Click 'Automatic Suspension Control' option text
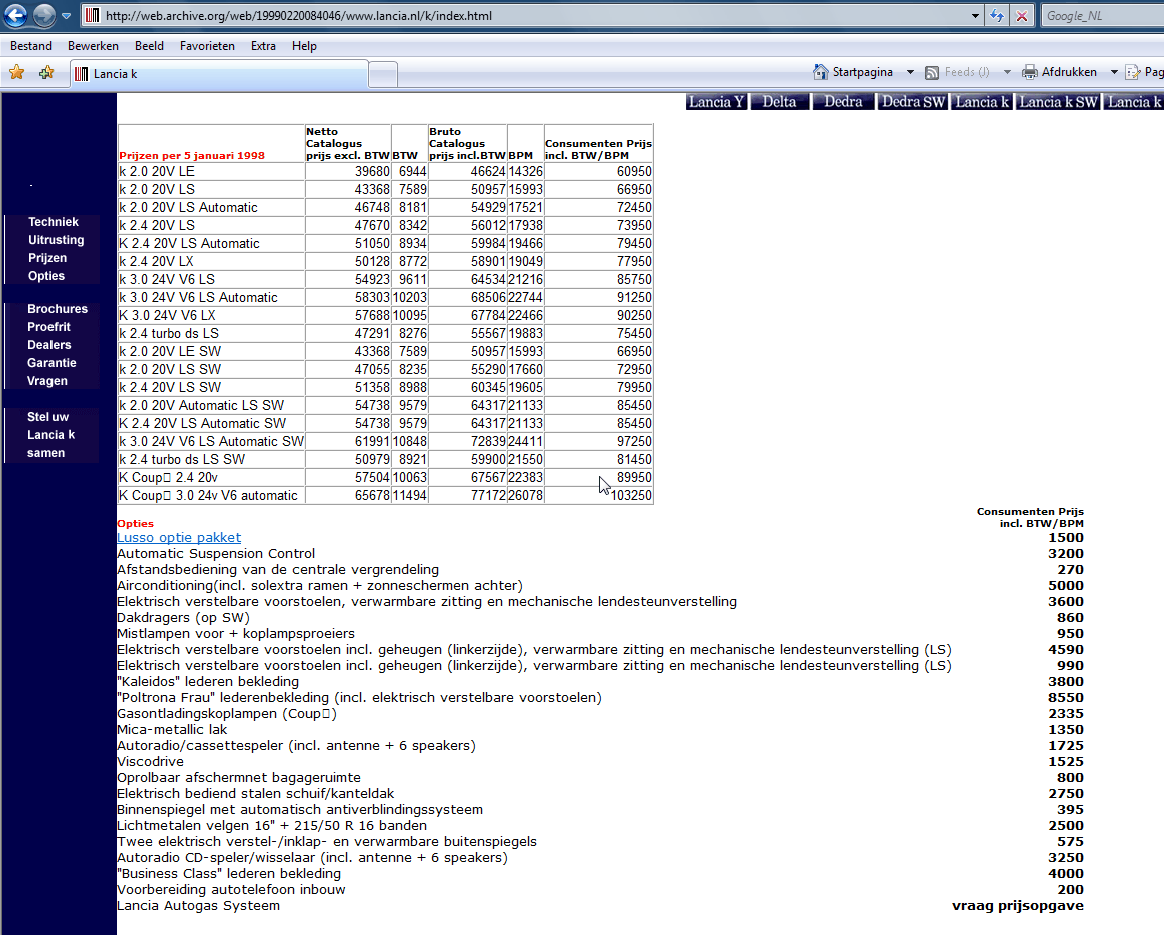This screenshot has height=935, width=1164. click(x=216, y=554)
